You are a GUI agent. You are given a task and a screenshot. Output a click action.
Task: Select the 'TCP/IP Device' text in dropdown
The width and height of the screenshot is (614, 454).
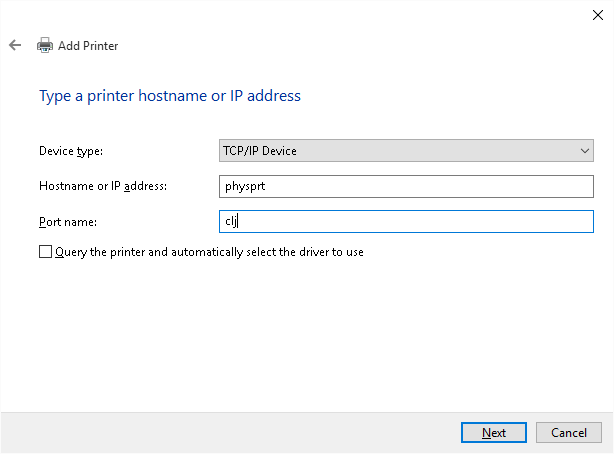click(260, 151)
